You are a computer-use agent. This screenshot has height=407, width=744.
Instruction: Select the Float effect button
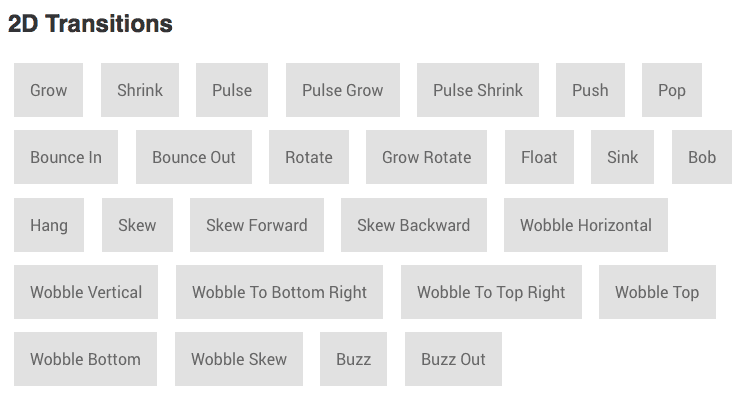539,157
